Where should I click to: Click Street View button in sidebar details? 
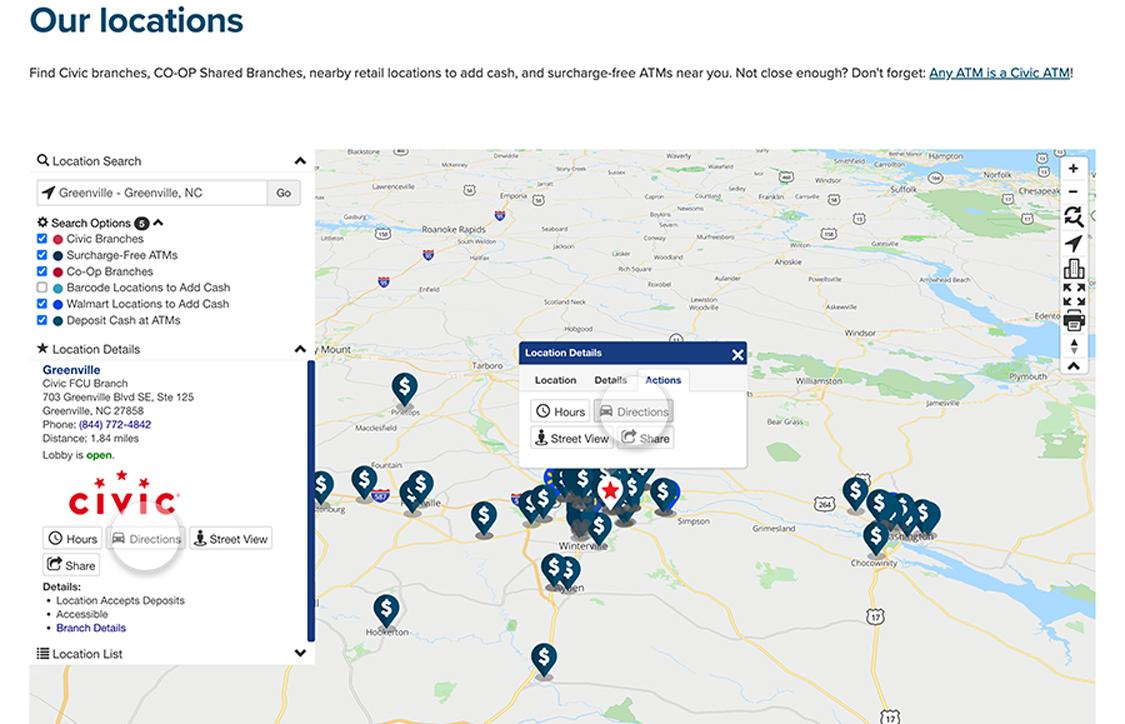(230, 538)
